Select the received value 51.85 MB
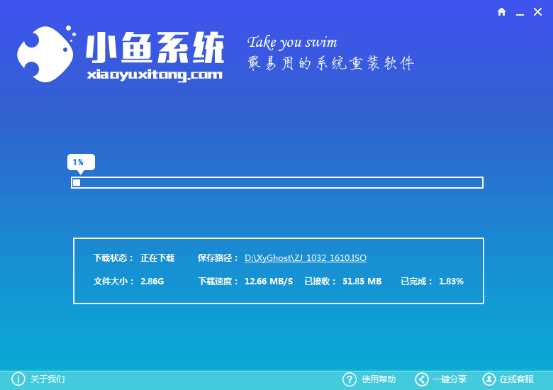This screenshot has width=553, height=390. pyautogui.click(x=362, y=281)
